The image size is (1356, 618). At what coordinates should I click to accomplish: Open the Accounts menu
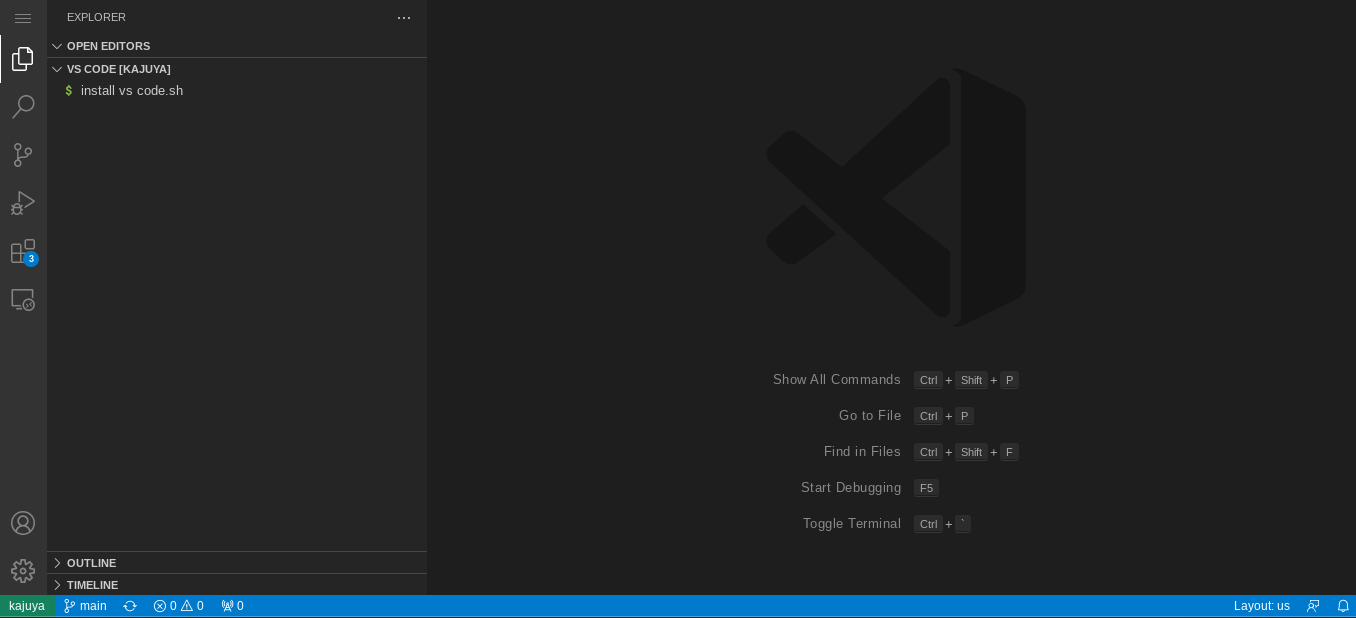pyautogui.click(x=23, y=523)
